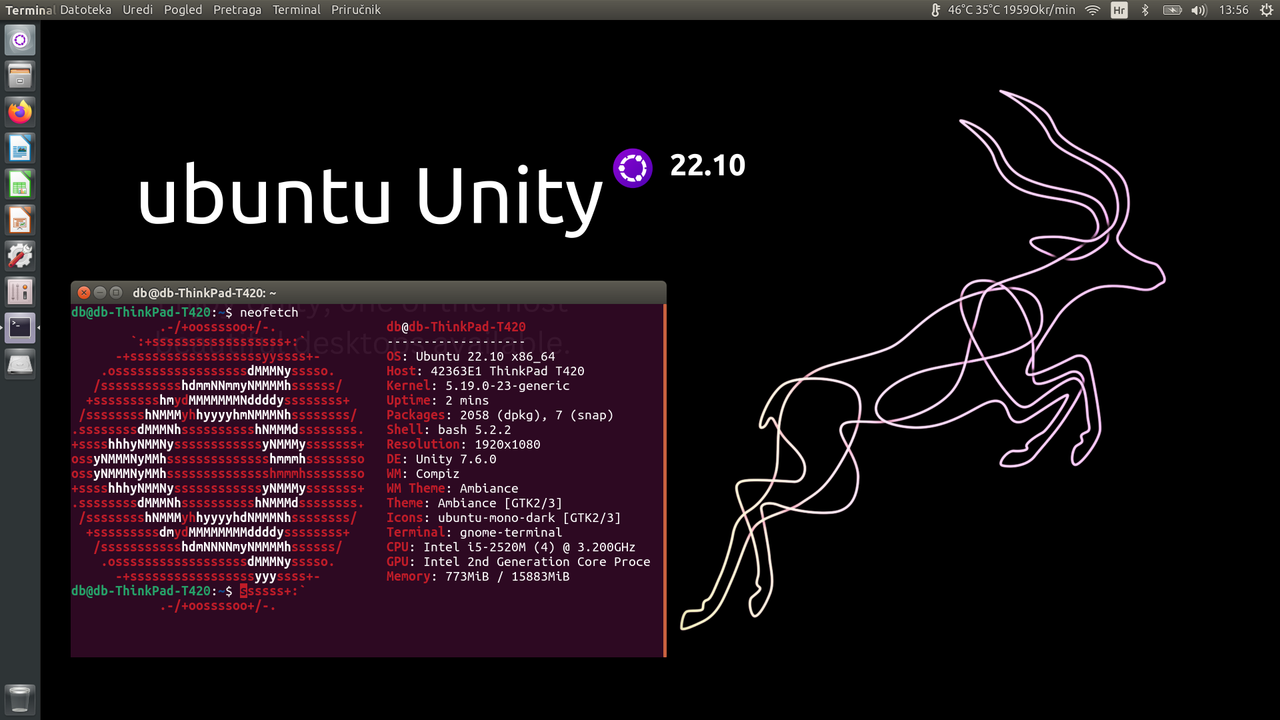Click the temperature sensor indicator icon
Screen dimensions: 1280x720
[935, 10]
